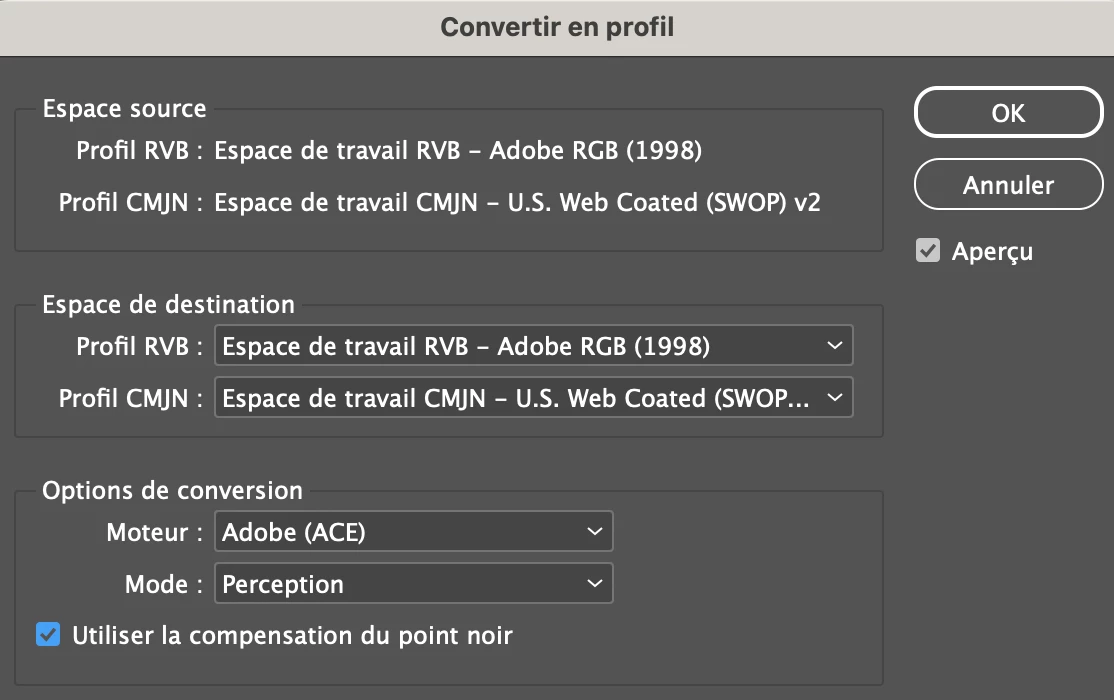Open the Mode dropdown showing Perception
This screenshot has height=700, width=1114.
point(413,584)
